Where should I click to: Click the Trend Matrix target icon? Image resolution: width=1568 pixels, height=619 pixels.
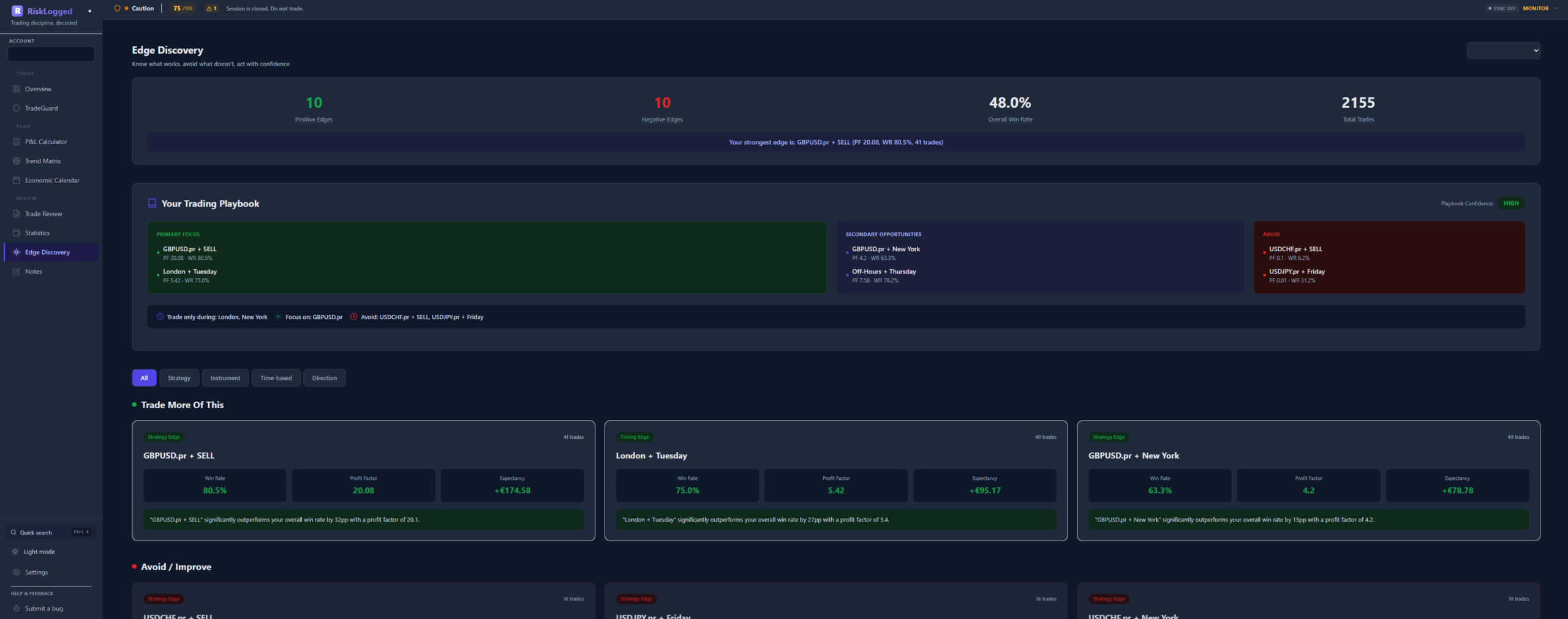click(17, 161)
